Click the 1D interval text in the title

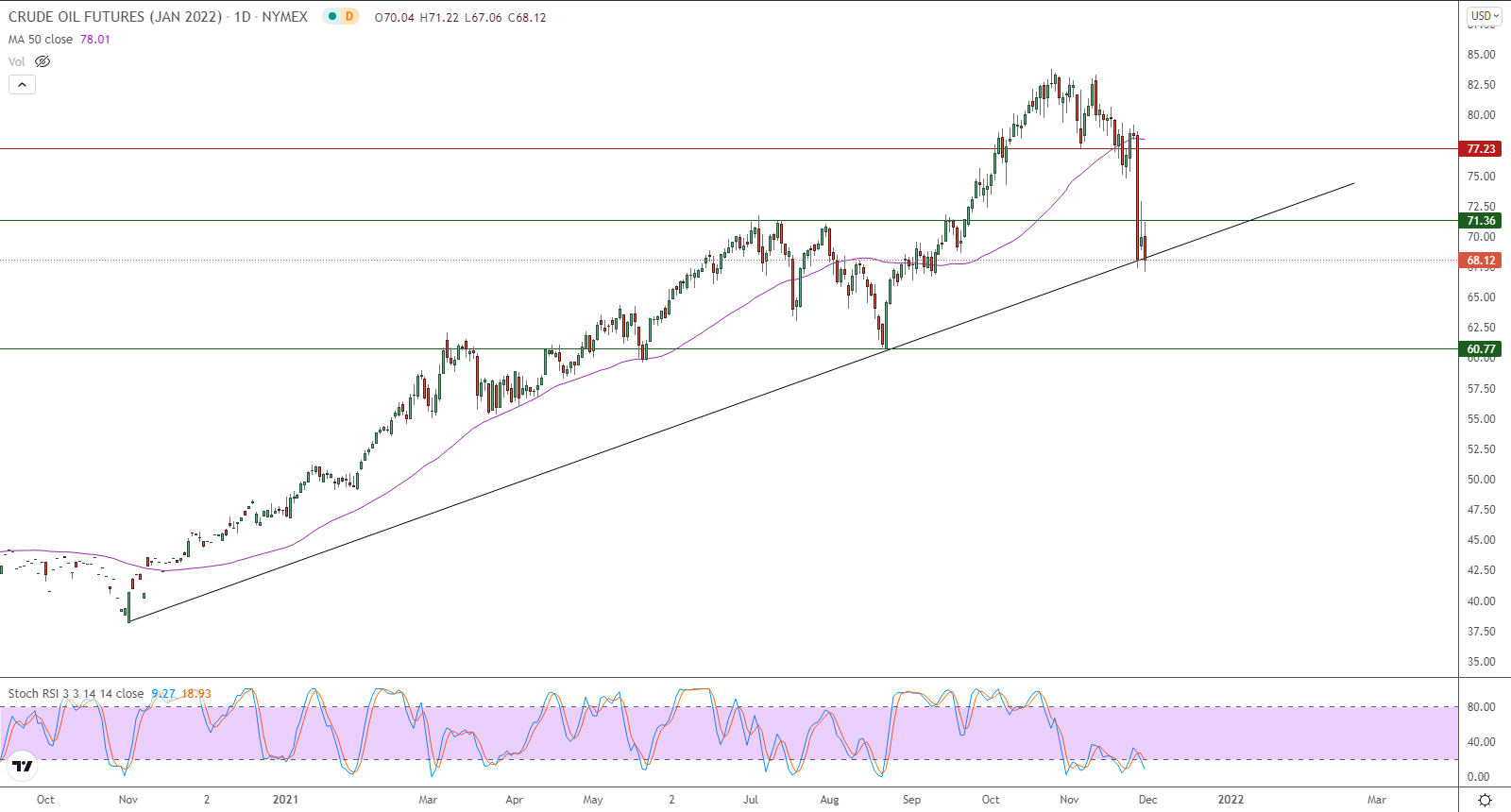tap(243, 17)
